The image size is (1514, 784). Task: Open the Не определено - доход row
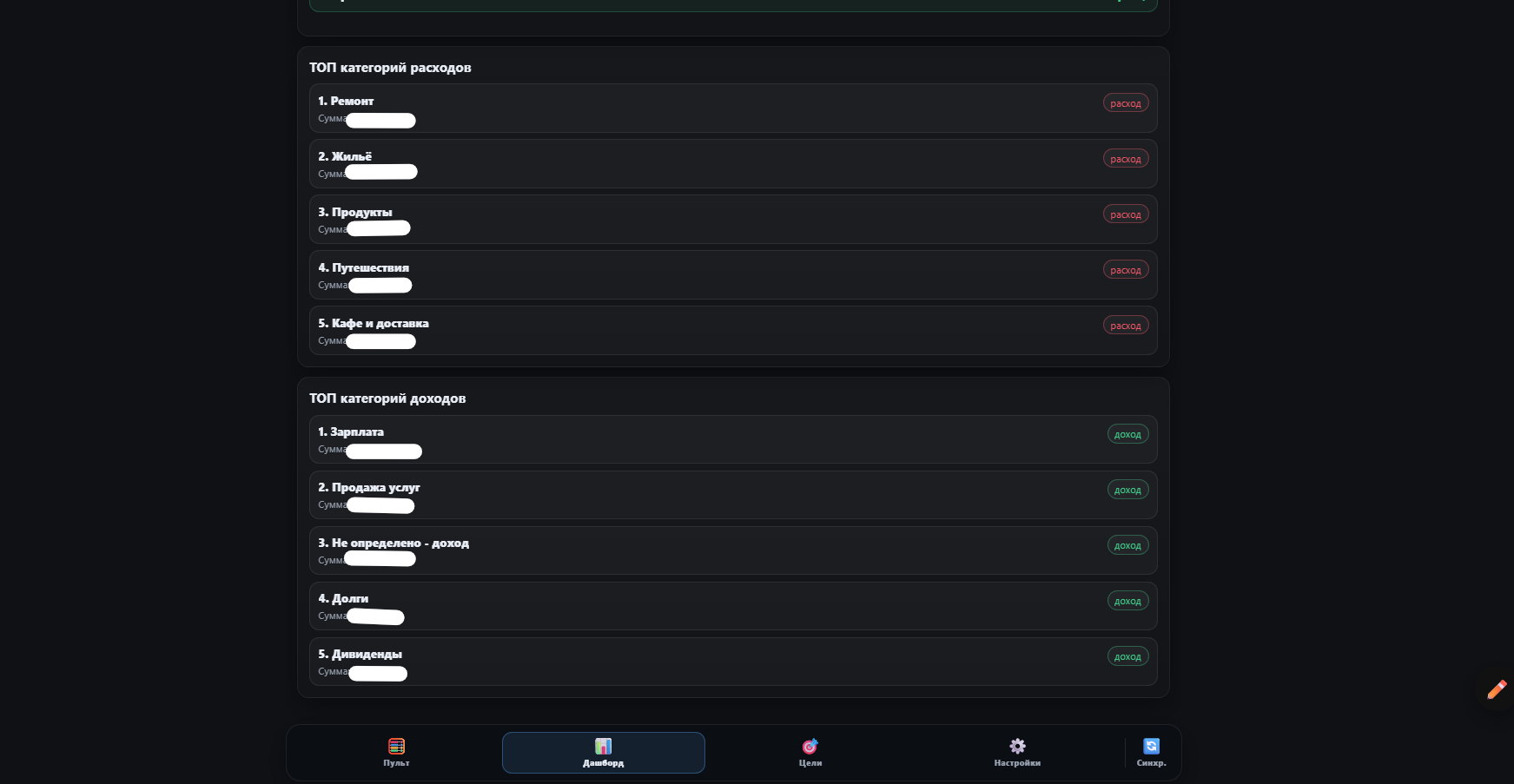click(x=732, y=550)
